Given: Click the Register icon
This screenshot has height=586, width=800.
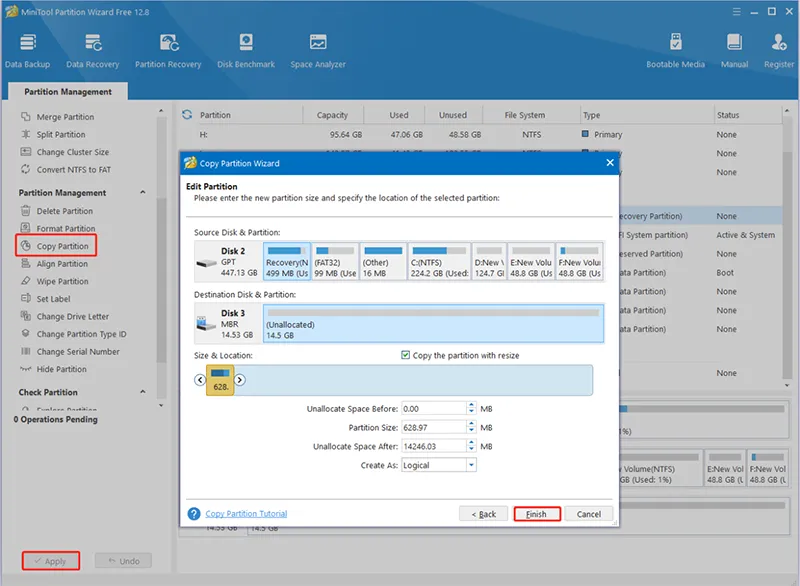Looking at the screenshot, I should click(779, 42).
